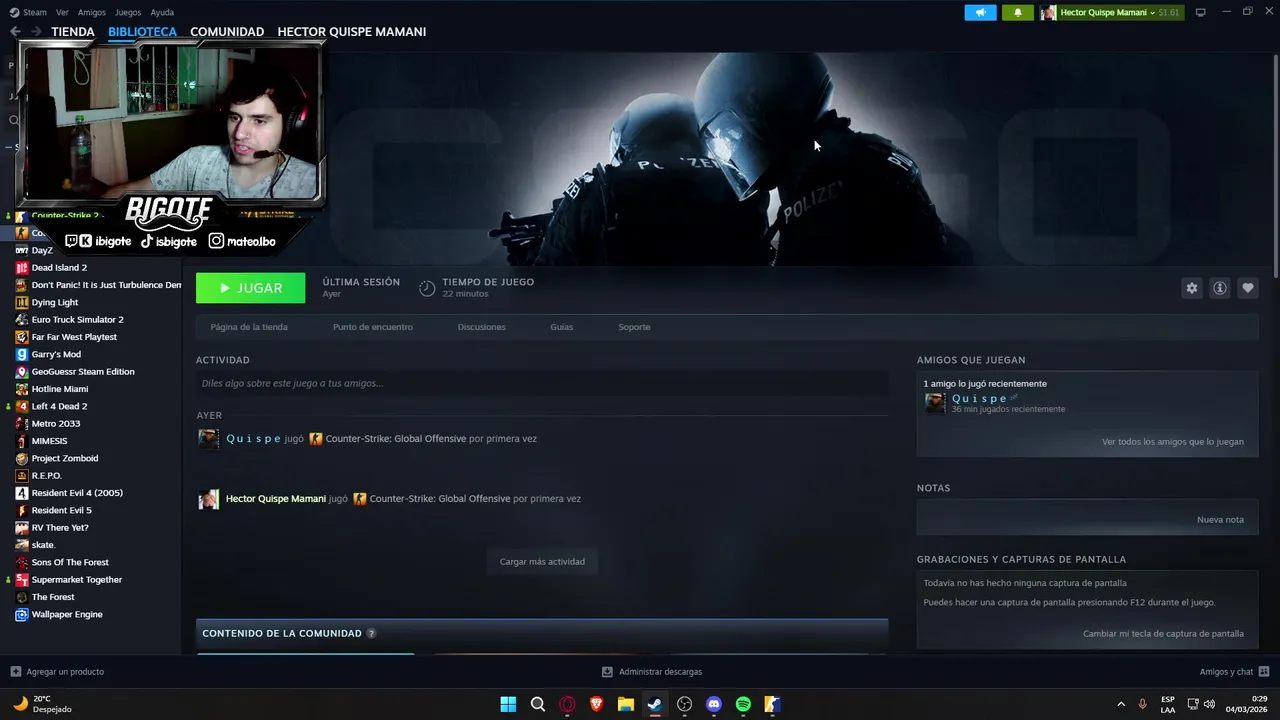Click the Left 4 Dead 2 icon

point(22,406)
